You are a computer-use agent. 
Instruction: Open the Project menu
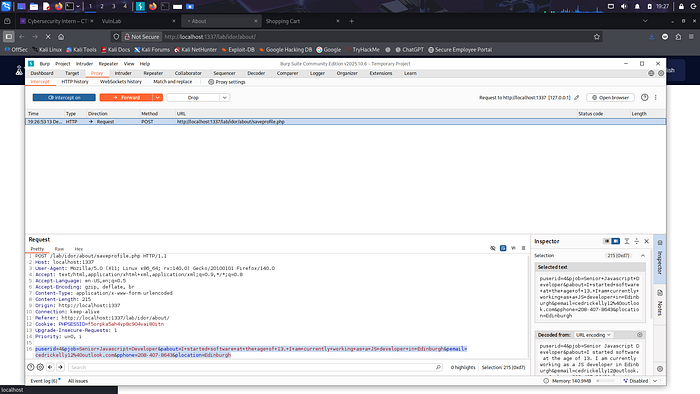click(62, 64)
